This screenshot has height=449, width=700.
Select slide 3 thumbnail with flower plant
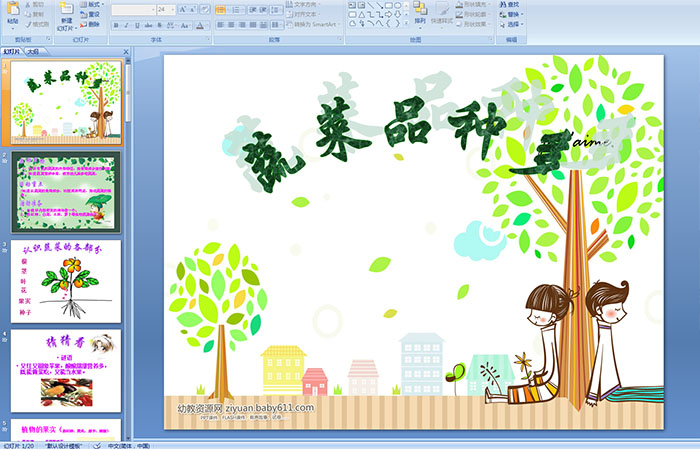click(x=66, y=281)
